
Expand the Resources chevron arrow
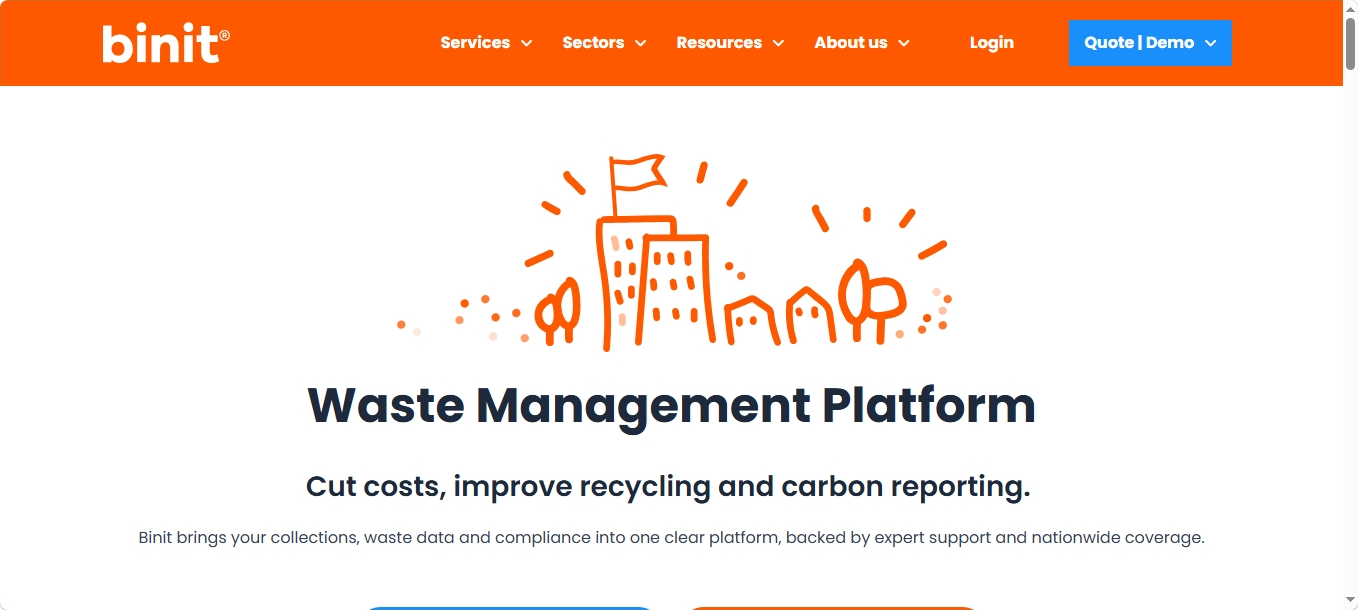click(x=778, y=43)
